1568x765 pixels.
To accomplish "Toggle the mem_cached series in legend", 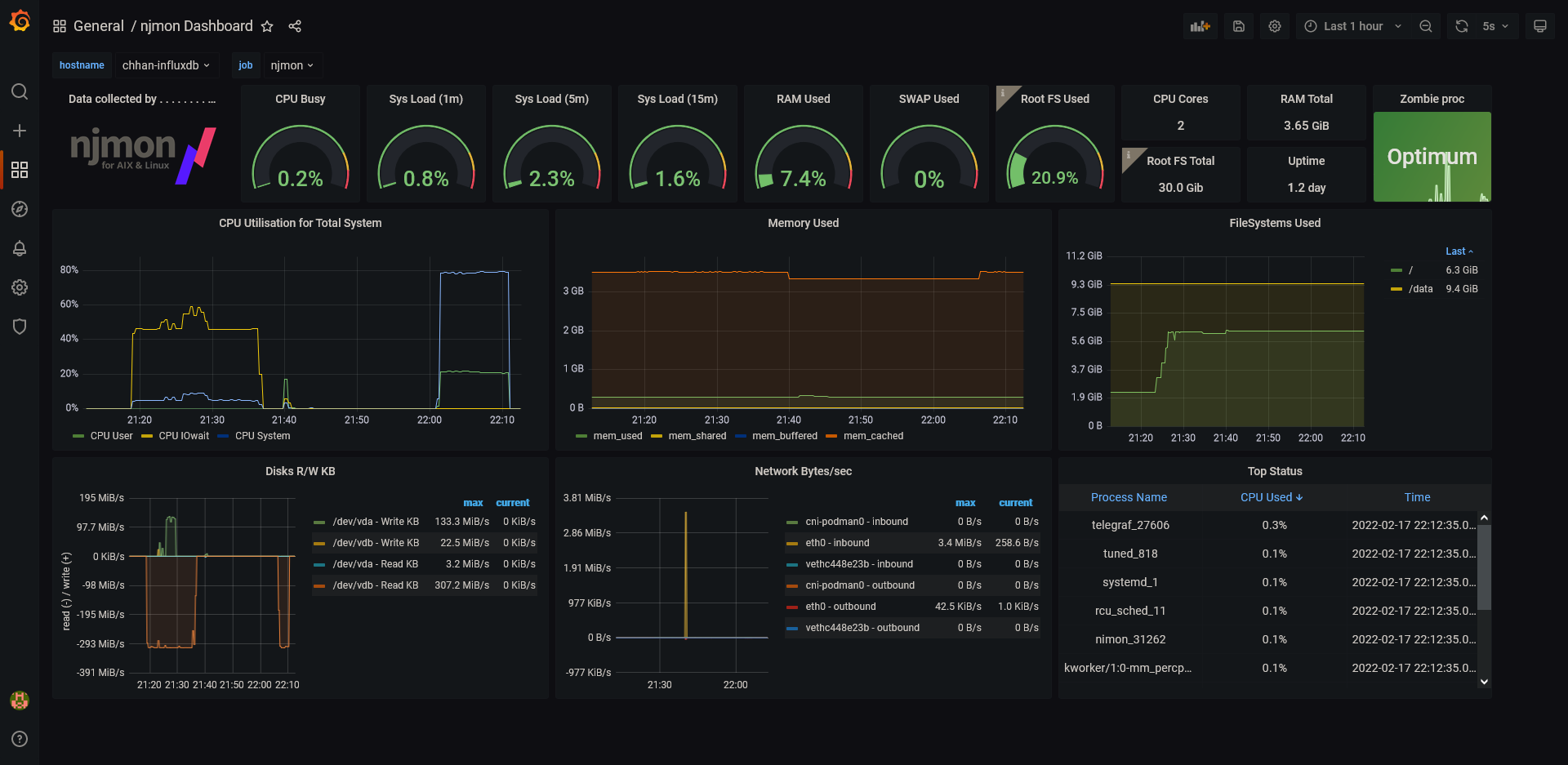I will [x=865, y=436].
